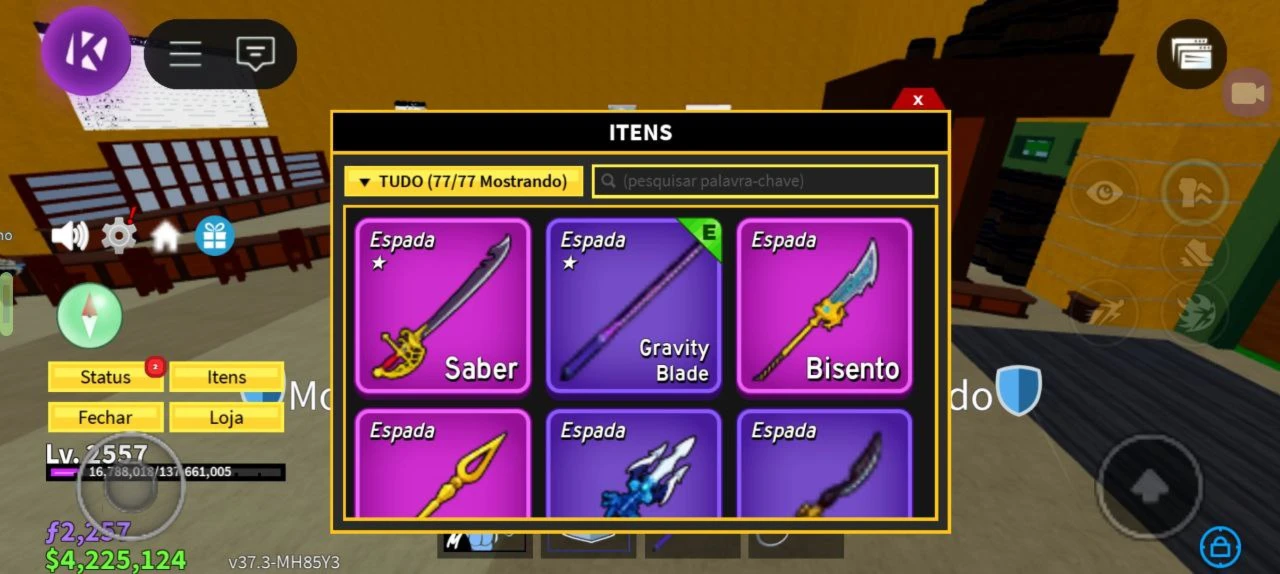This screenshot has height=574, width=1280.
Task: Close the Itens window with red X
Action: pos(918,99)
